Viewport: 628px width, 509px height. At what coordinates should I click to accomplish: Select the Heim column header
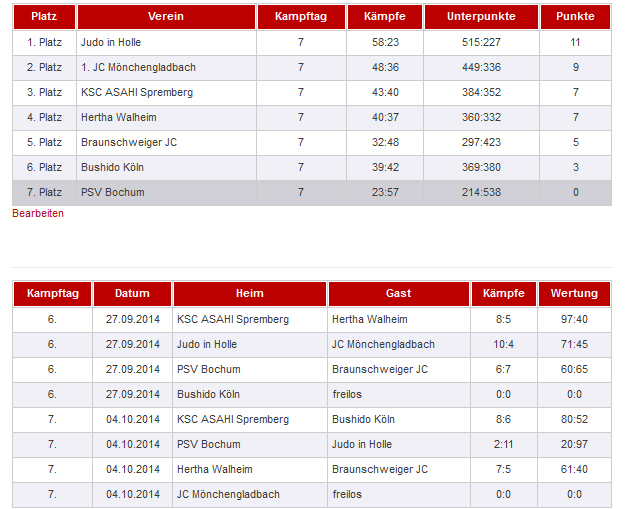pos(250,294)
